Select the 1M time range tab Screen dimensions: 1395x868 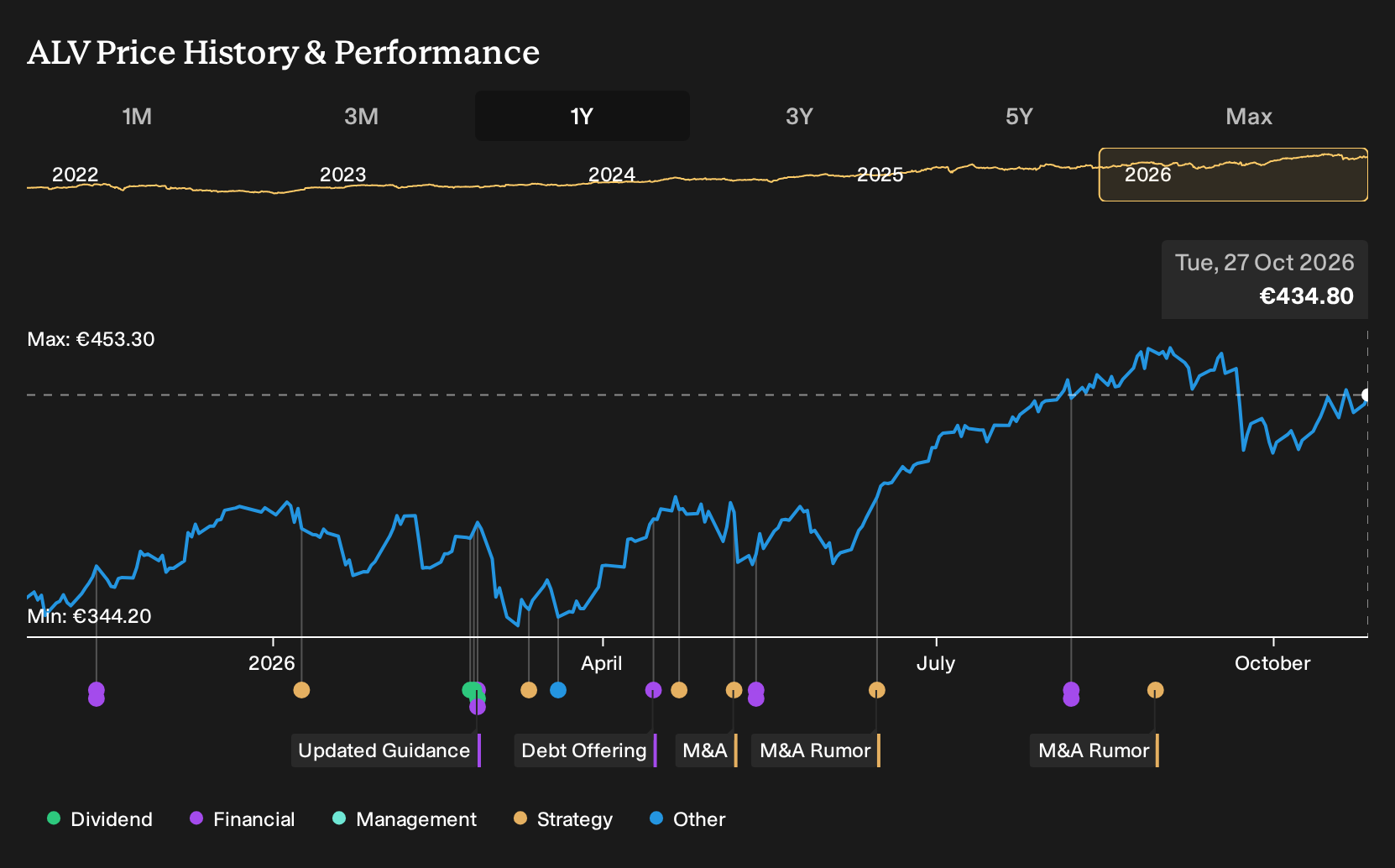(137, 116)
